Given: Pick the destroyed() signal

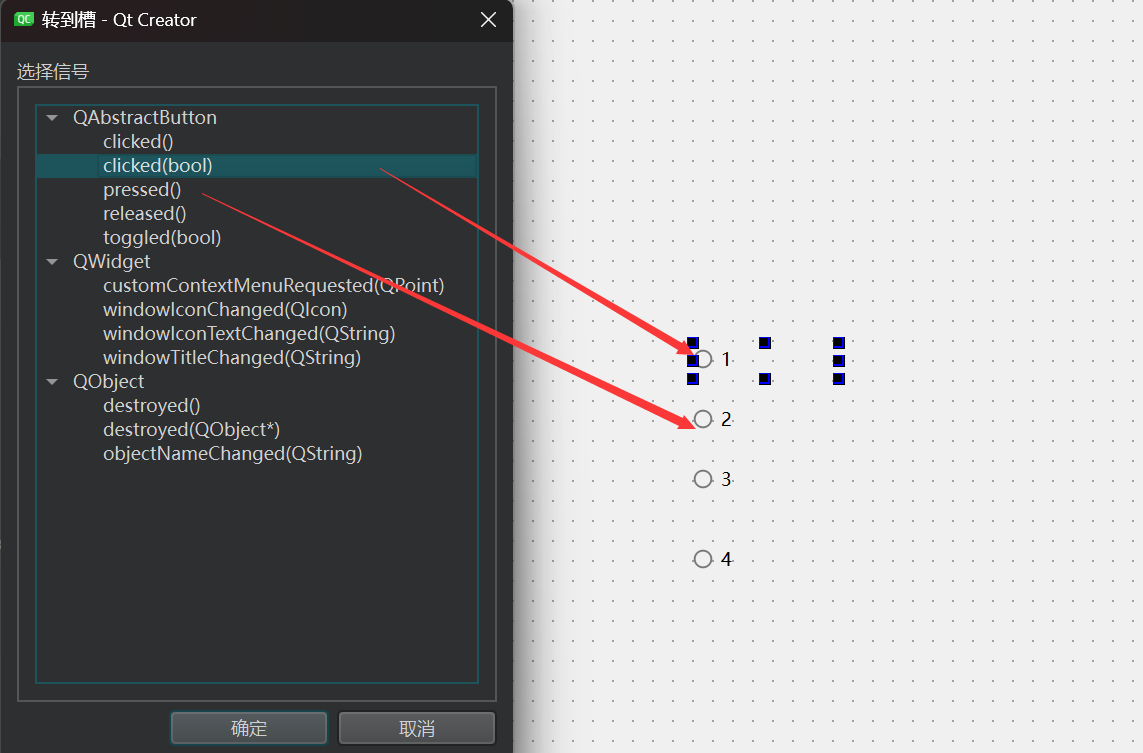Looking at the screenshot, I should (x=152, y=405).
